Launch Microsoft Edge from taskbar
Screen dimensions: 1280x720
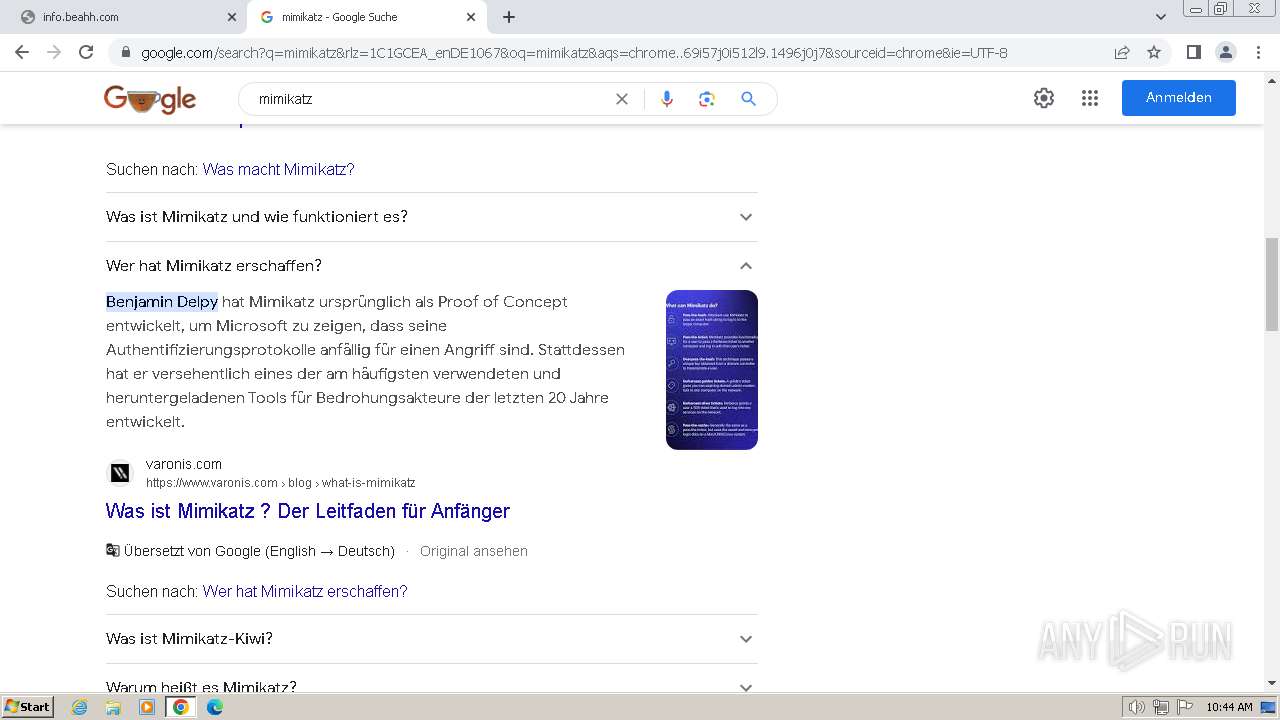215,707
